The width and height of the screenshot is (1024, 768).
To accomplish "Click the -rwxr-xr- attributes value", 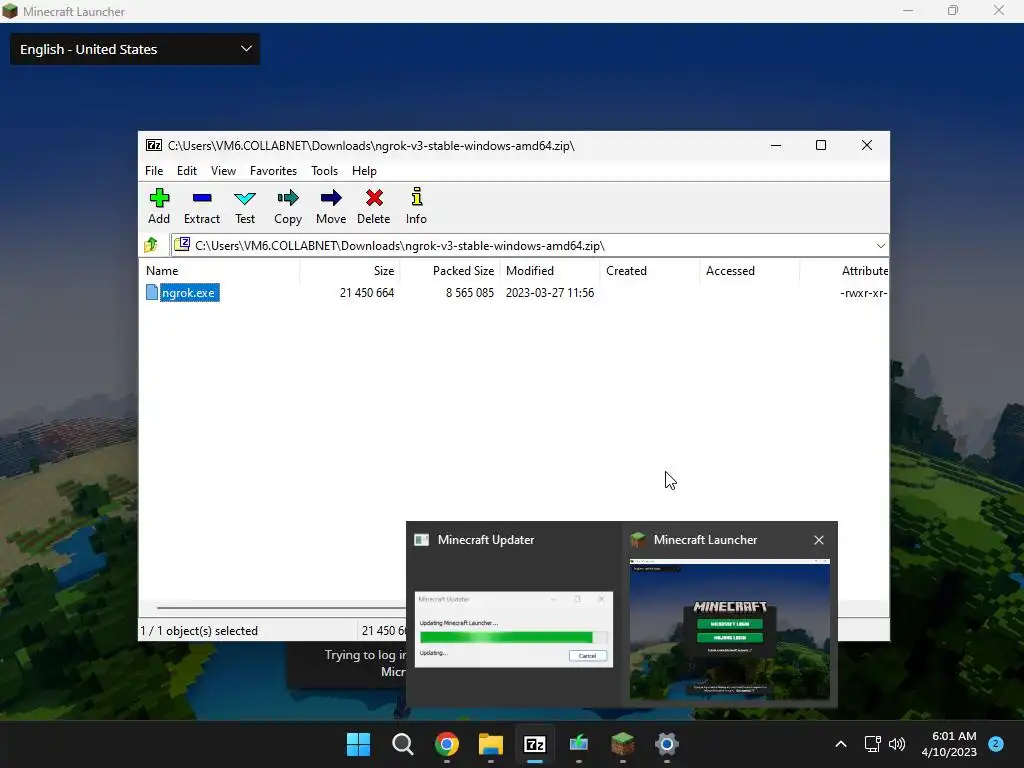I will [x=863, y=293].
